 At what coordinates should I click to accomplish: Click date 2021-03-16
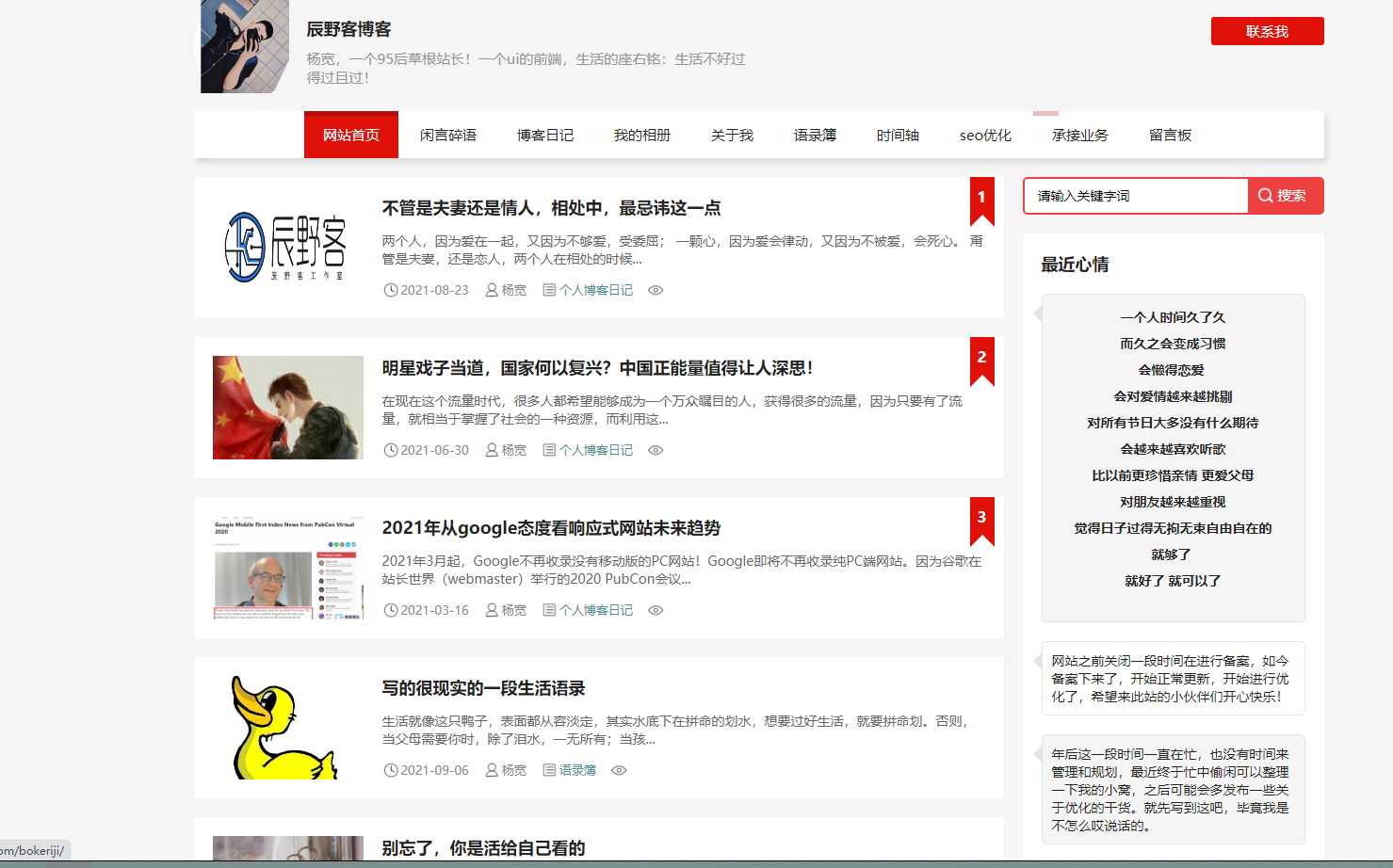[434, 610]
